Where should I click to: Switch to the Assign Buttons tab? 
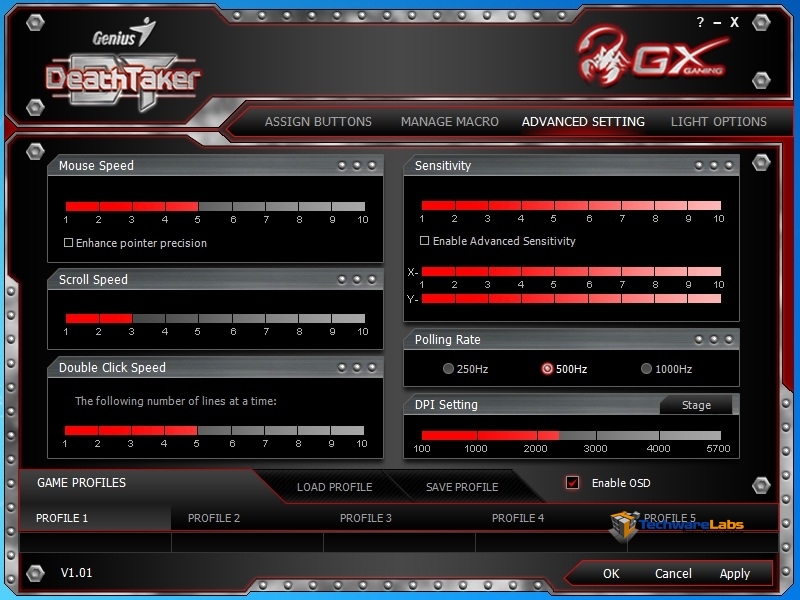pos(318,121)
